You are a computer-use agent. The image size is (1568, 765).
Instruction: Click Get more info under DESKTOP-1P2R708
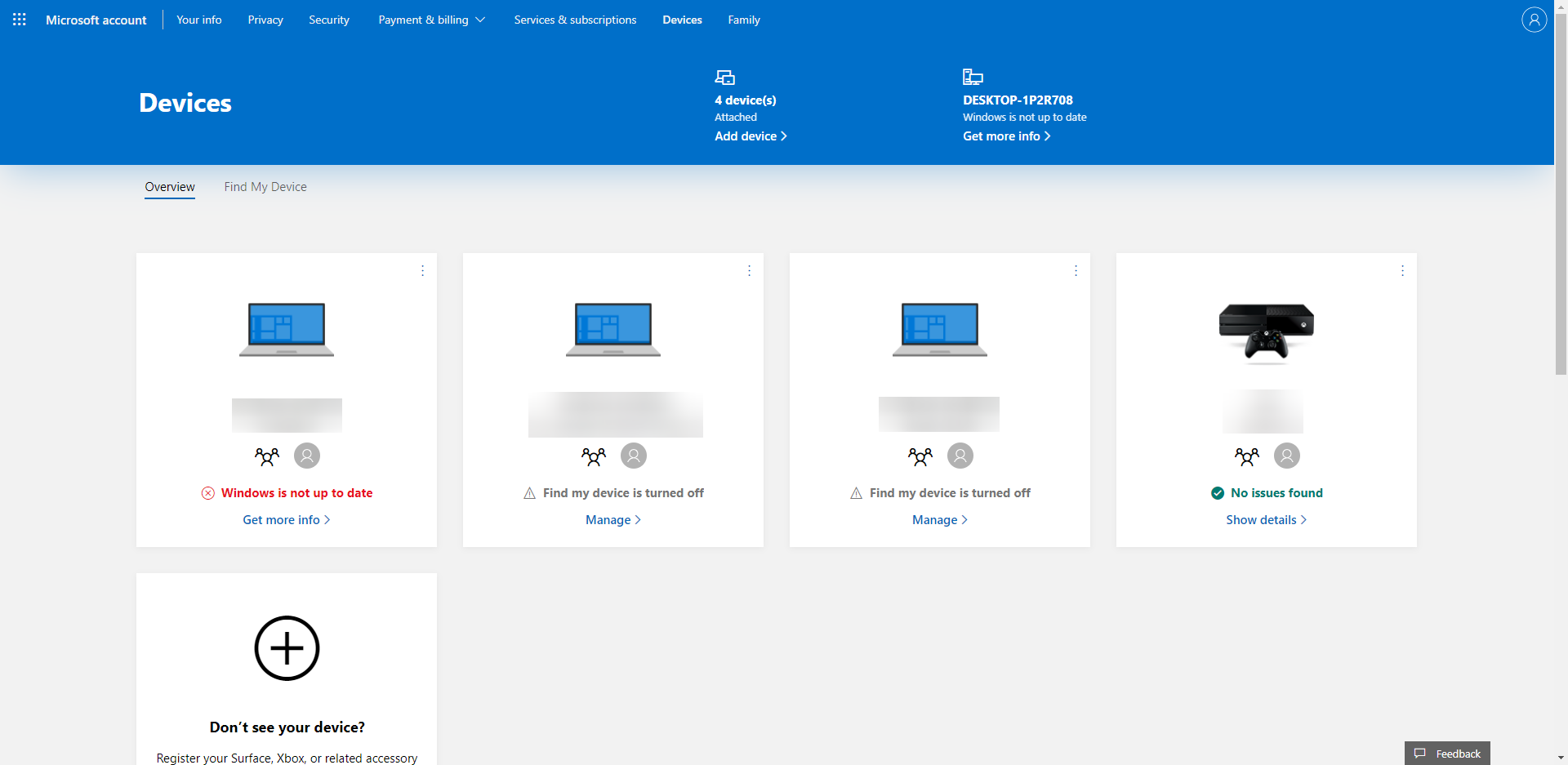(1006, 136)
